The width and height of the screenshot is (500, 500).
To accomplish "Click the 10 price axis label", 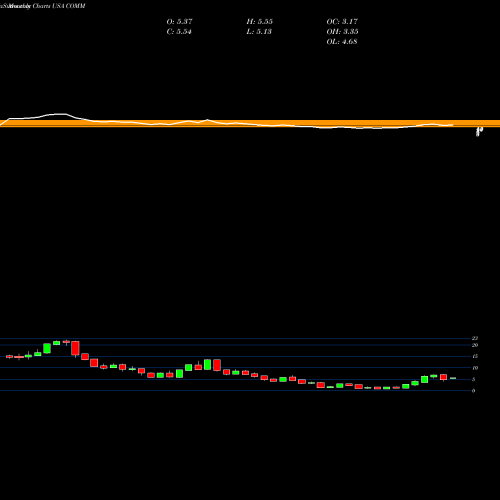I will (475, 368).
